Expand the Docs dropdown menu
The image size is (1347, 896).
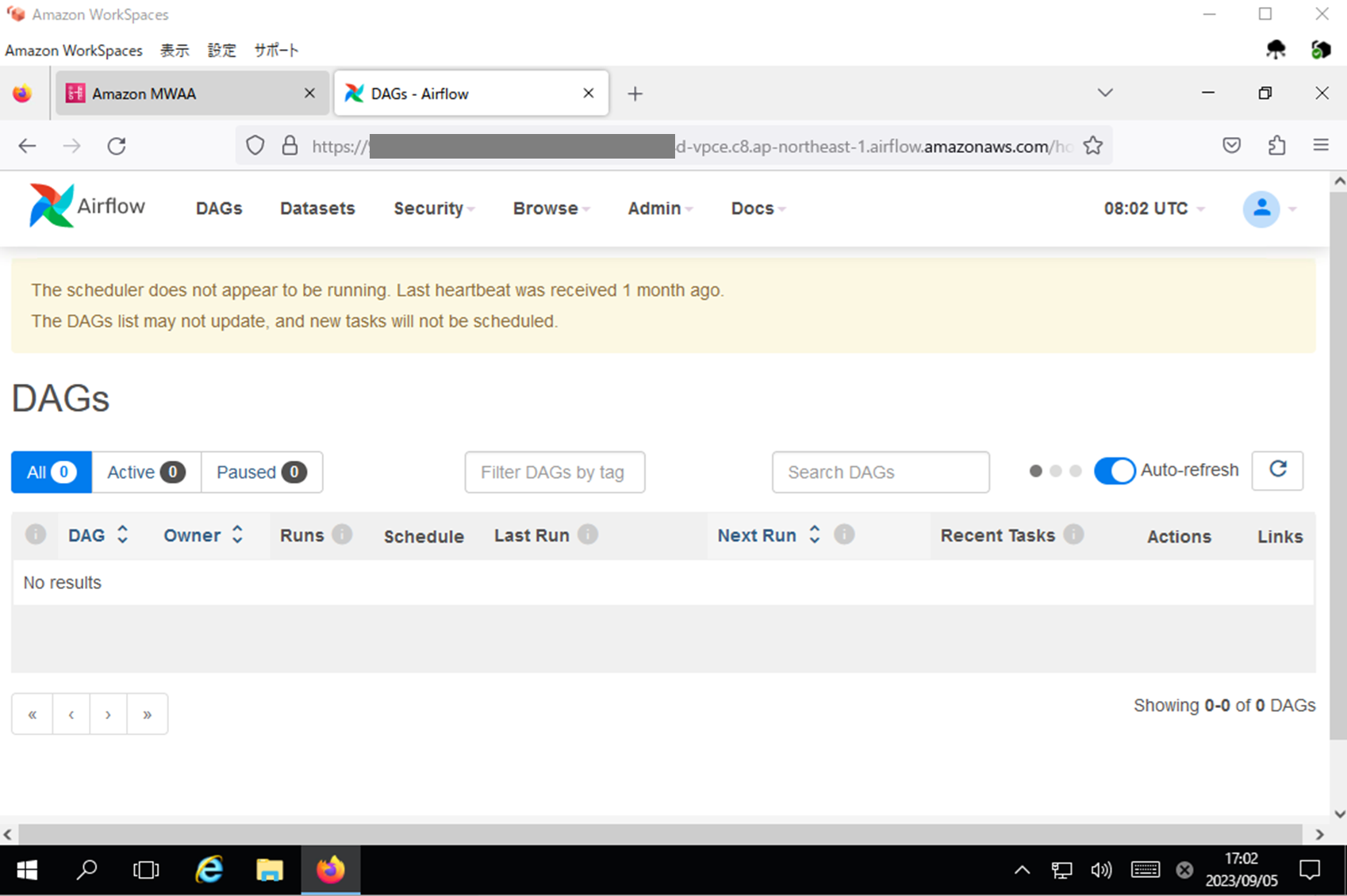pyautogui.click(x=758, y=209)
